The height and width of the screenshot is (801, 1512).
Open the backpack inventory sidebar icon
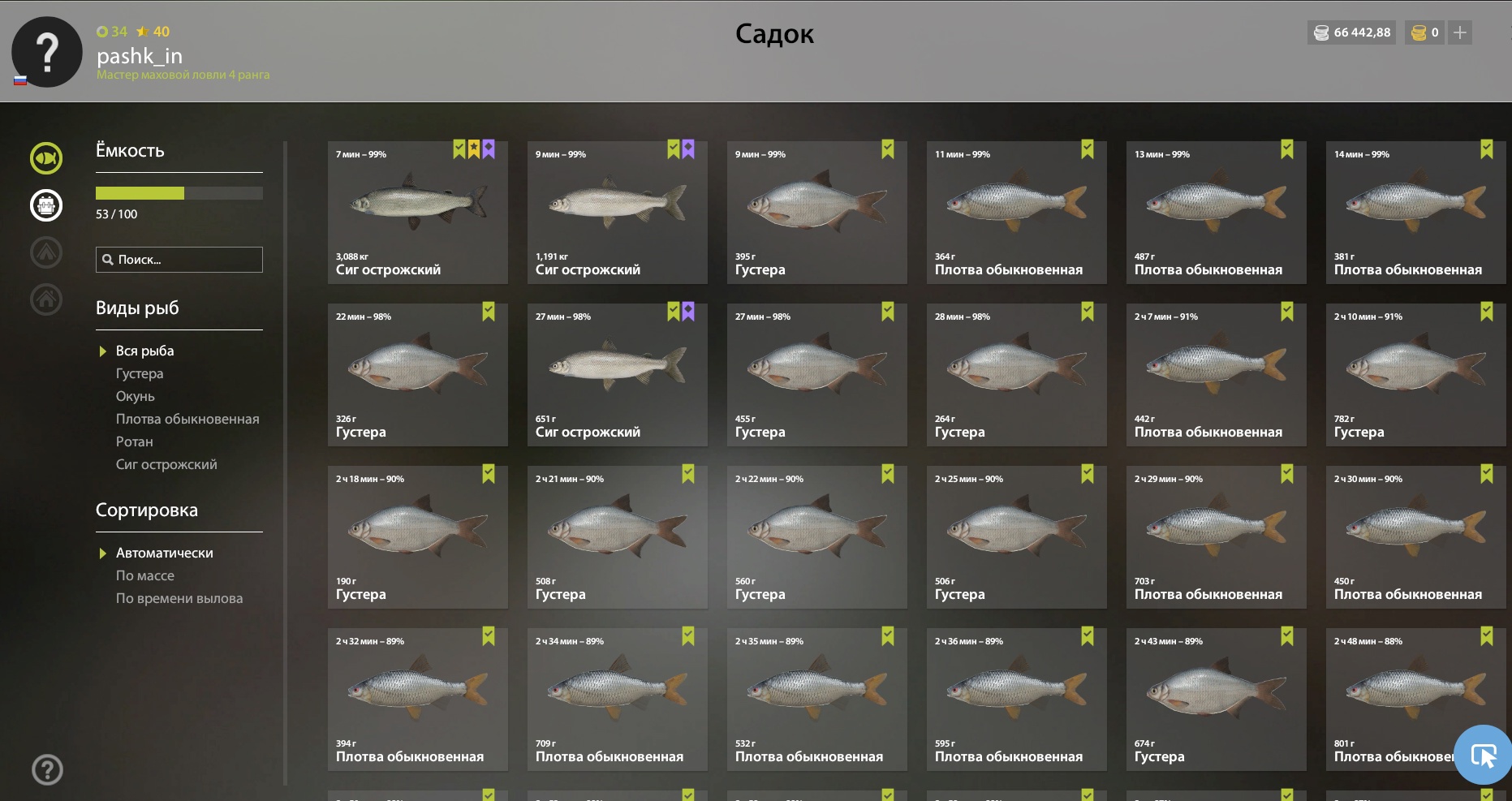point(46,205)
